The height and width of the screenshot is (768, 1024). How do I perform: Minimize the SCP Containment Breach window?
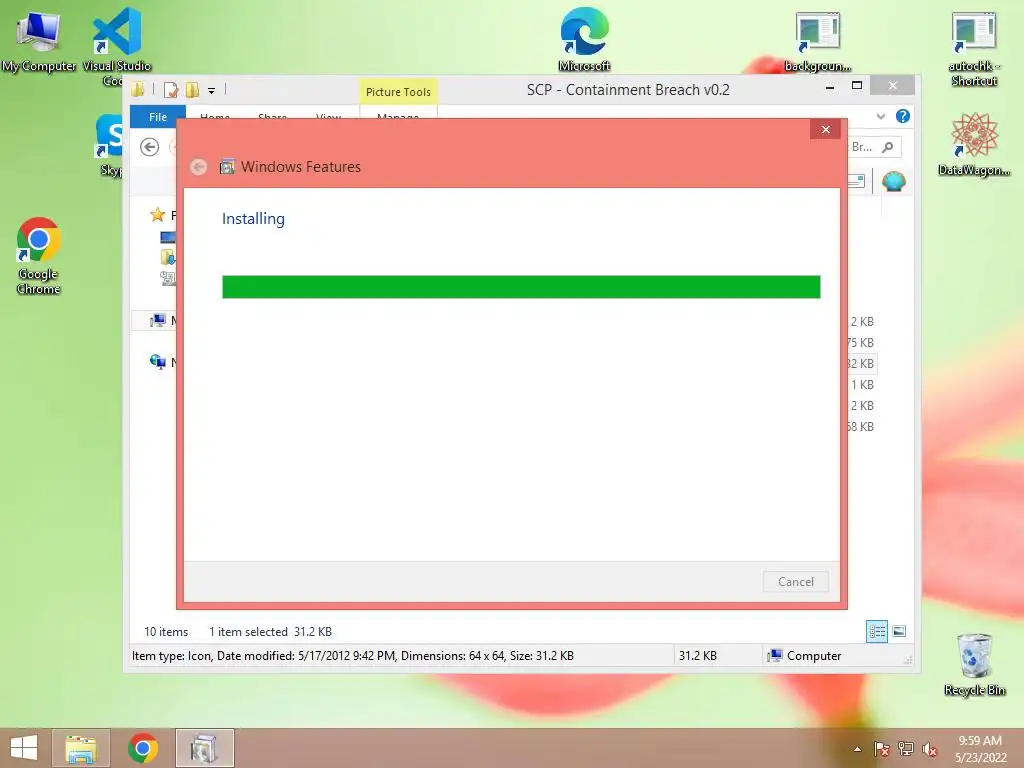pyautogui.click(x=829, y=86)
